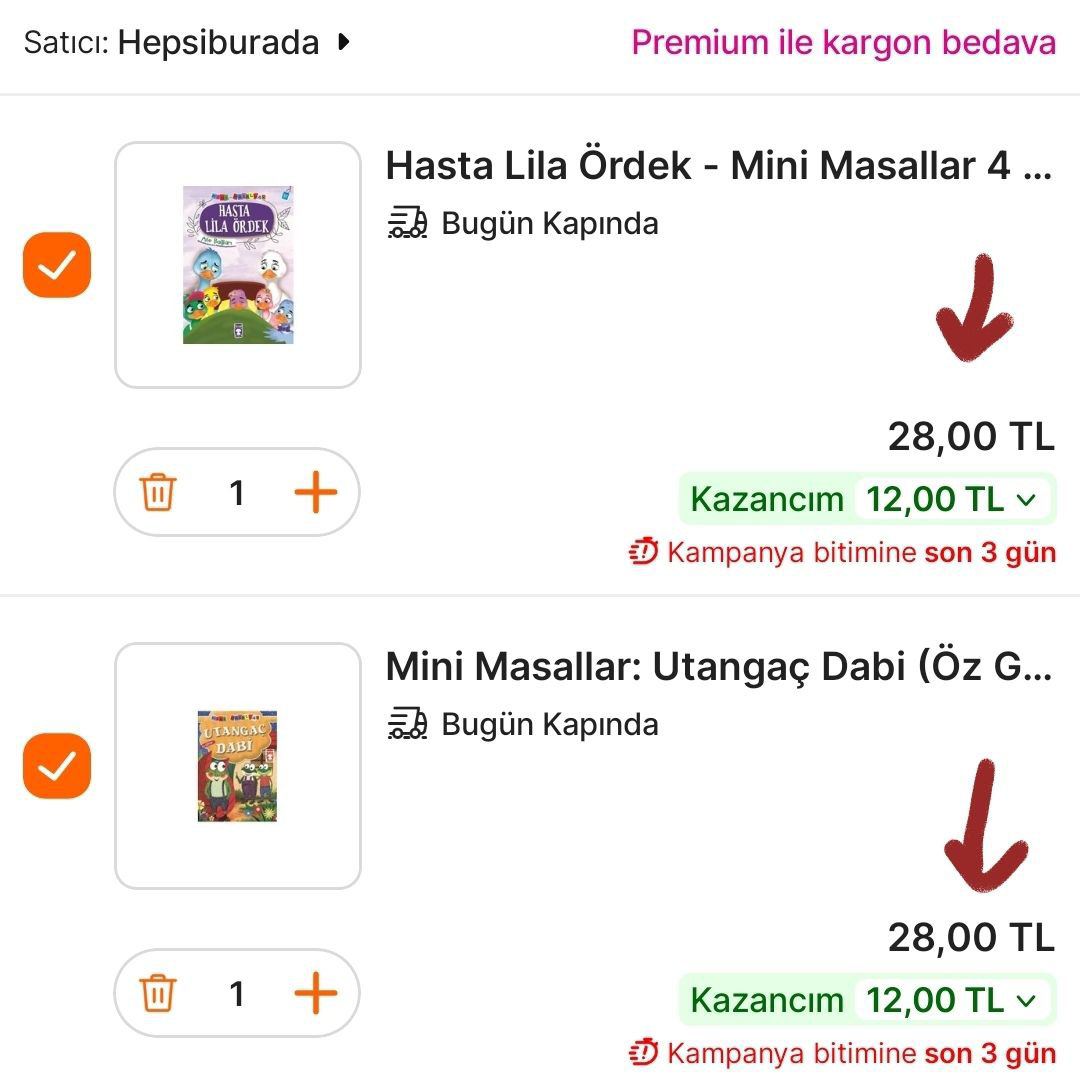
Task: Expand Kazancım savings for Utangaç Dabi
Action: click(x=1024, y=1000)
